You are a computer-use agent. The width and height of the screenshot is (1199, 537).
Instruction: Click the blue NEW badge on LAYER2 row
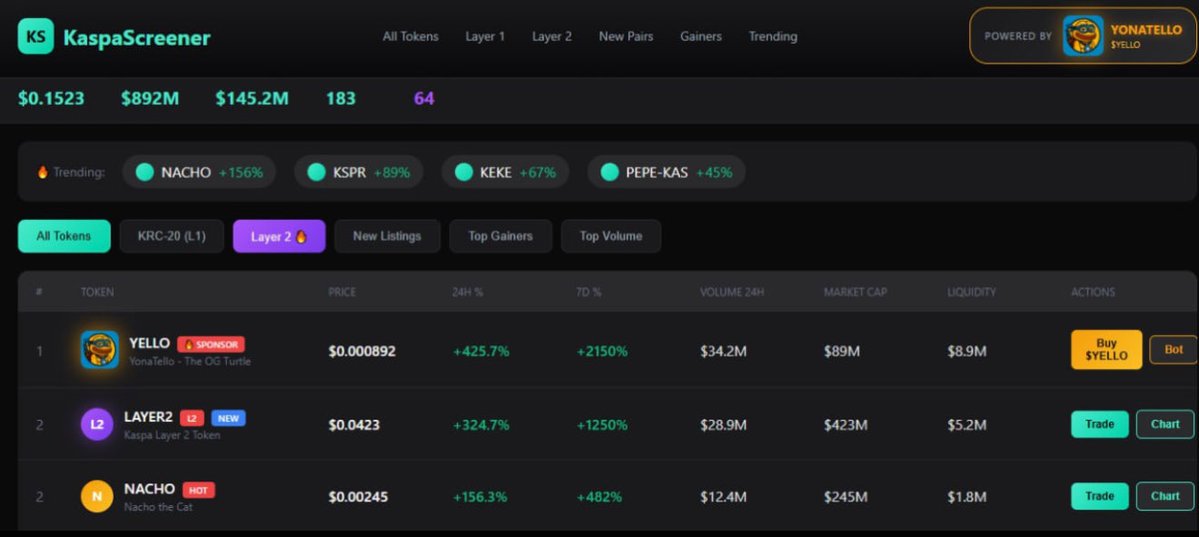(229, 418)
